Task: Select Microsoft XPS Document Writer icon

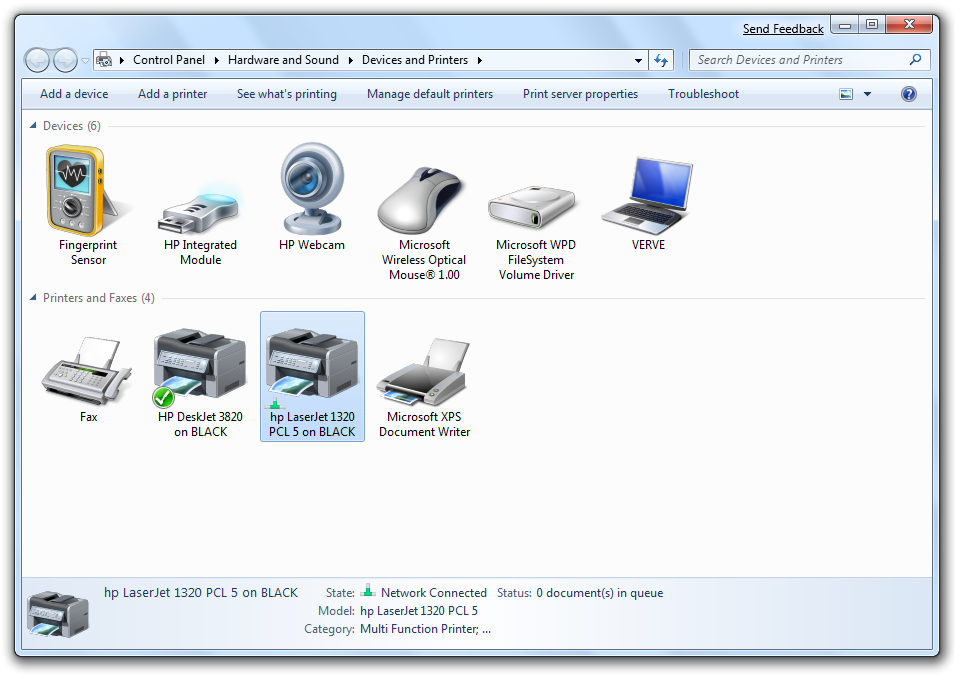Action: tap(424, 370)
